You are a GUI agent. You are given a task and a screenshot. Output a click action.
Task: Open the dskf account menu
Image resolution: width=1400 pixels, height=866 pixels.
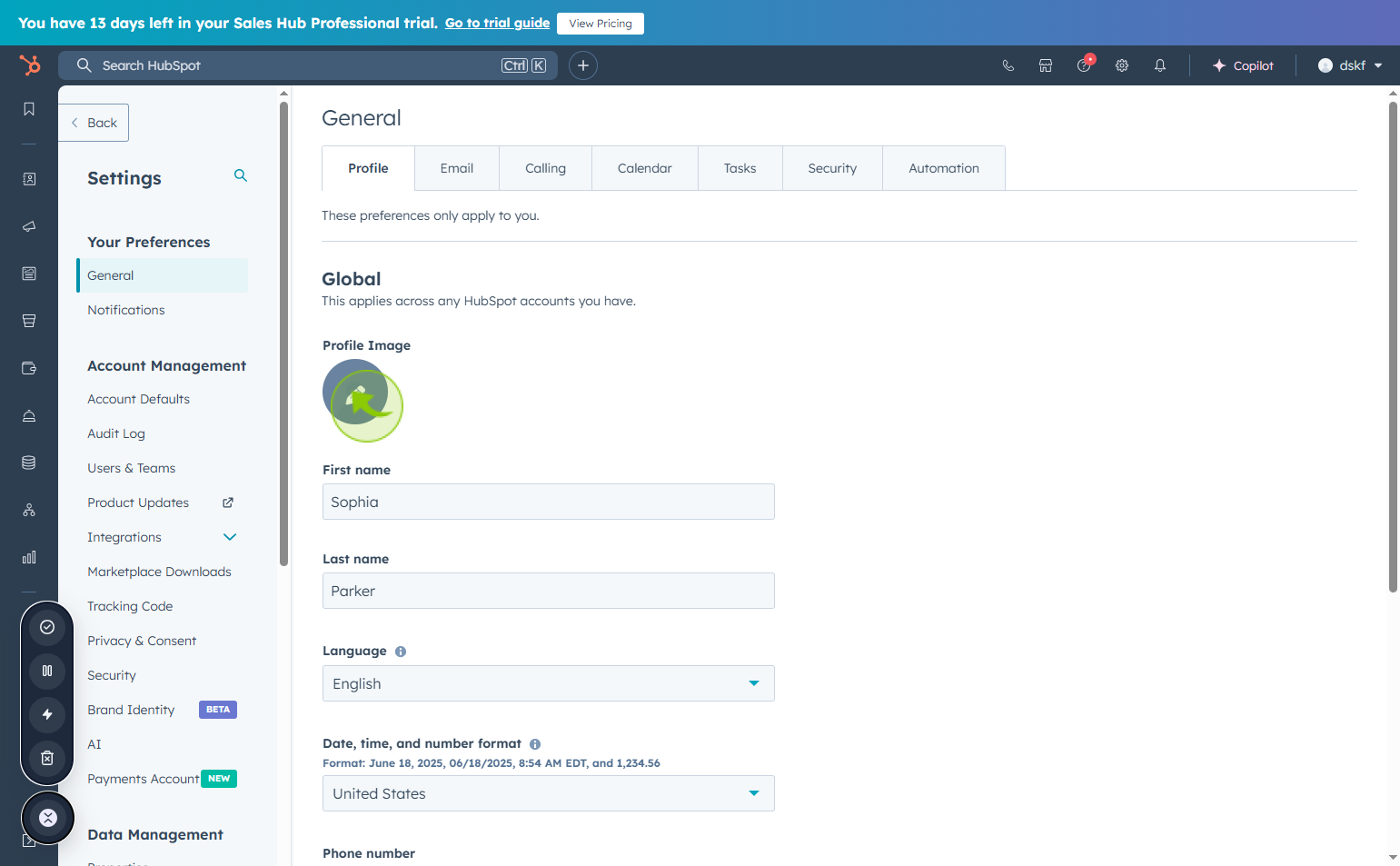pyautogui.click(x=1350, y=65)
